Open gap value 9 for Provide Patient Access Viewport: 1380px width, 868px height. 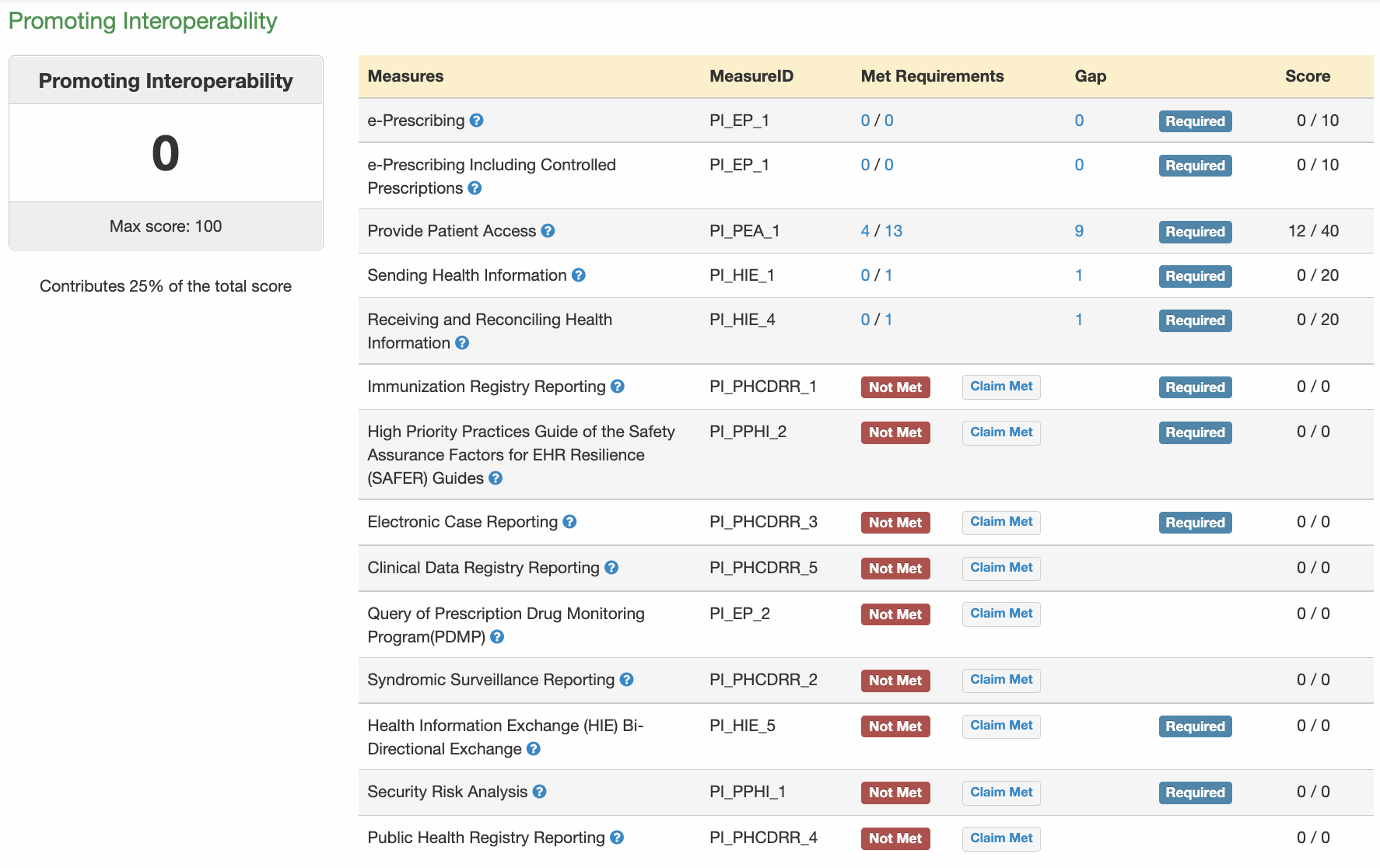(x=1079, y=231)
